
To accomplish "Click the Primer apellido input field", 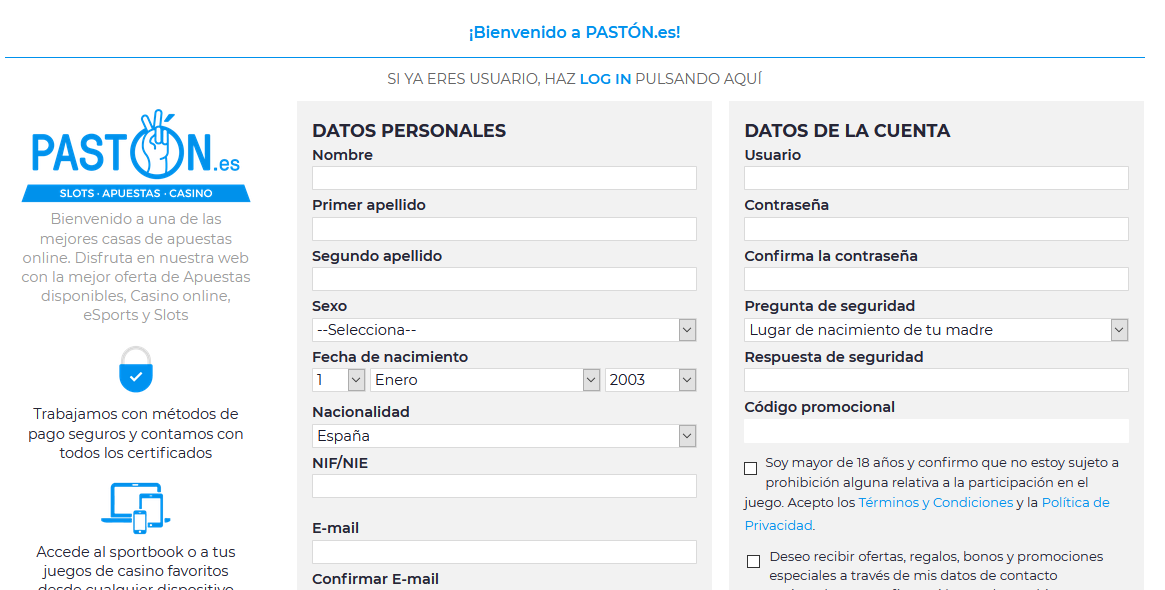I will [504, 229].
